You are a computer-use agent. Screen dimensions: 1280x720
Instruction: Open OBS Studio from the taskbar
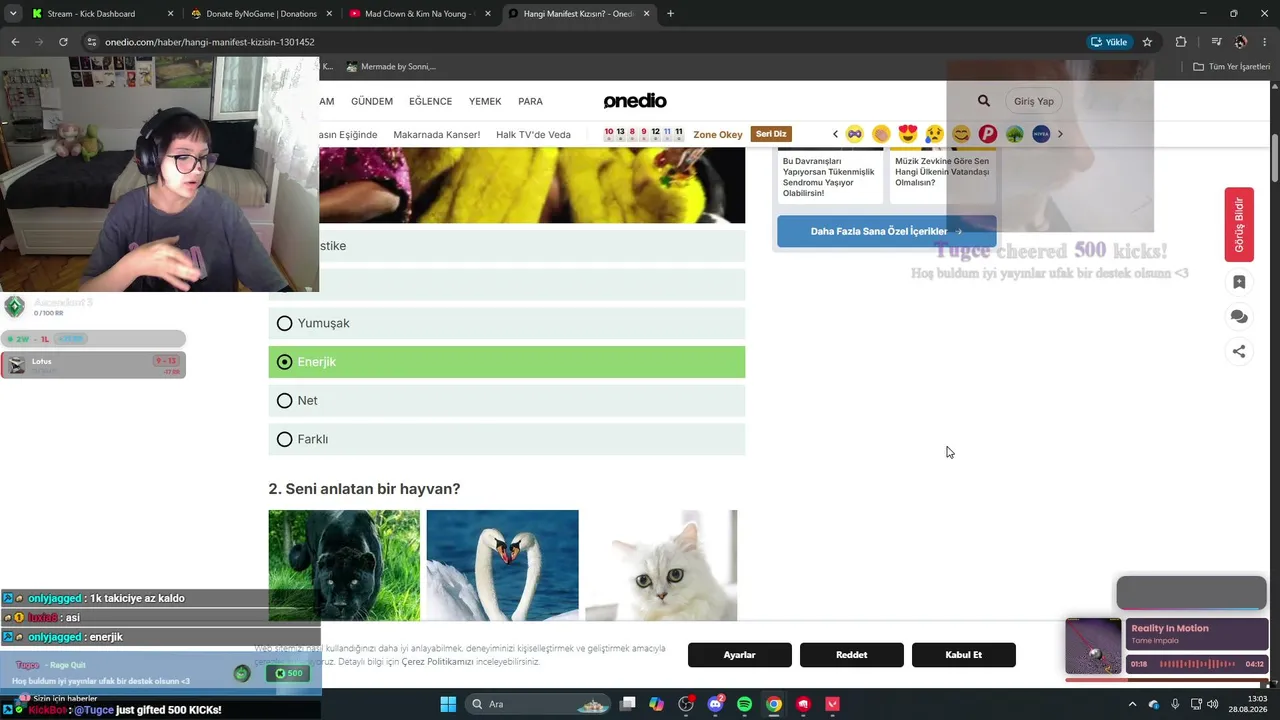[x=686, y=704]
